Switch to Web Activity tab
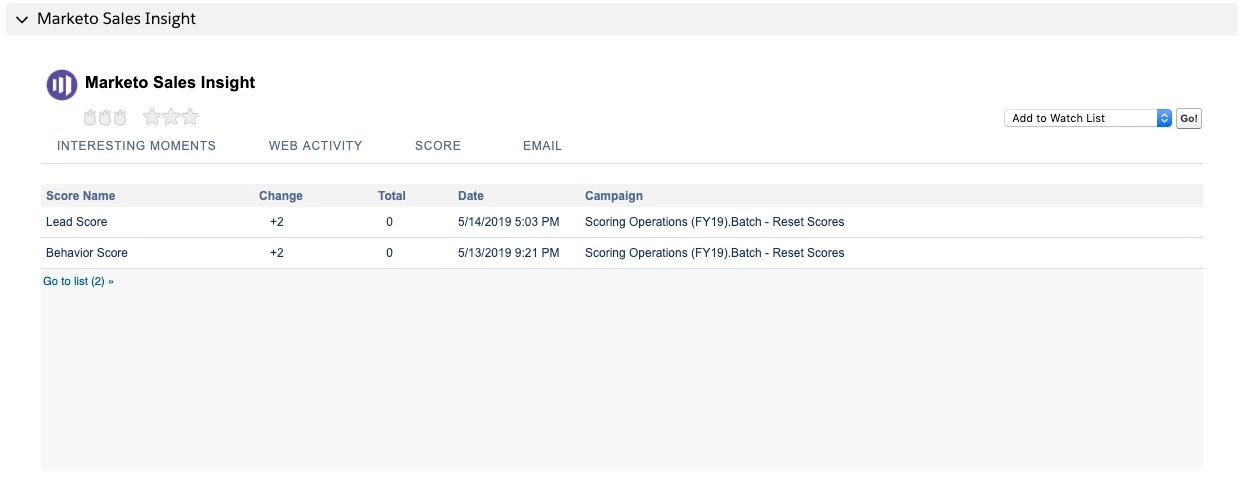The width and height of the screenshot is (1245, 482). click(x=315, y=146)
